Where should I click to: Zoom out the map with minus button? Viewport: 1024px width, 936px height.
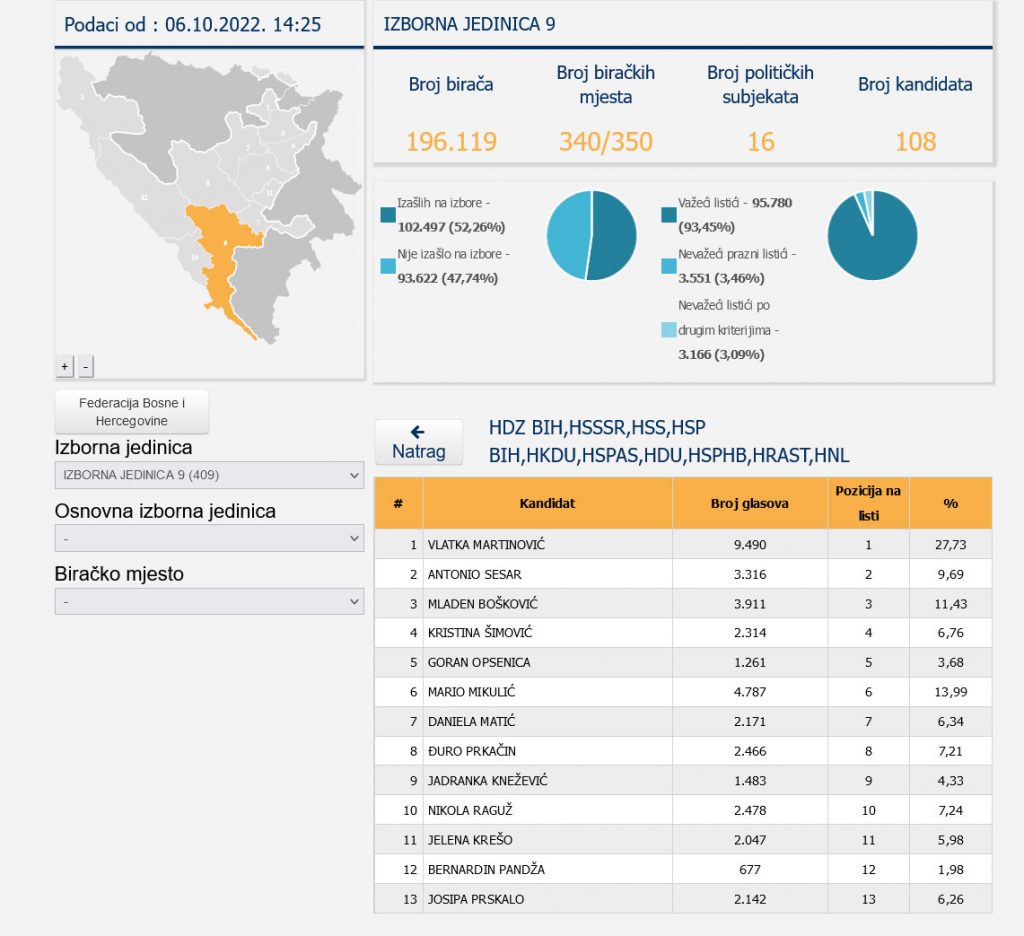tap(85, 367)
